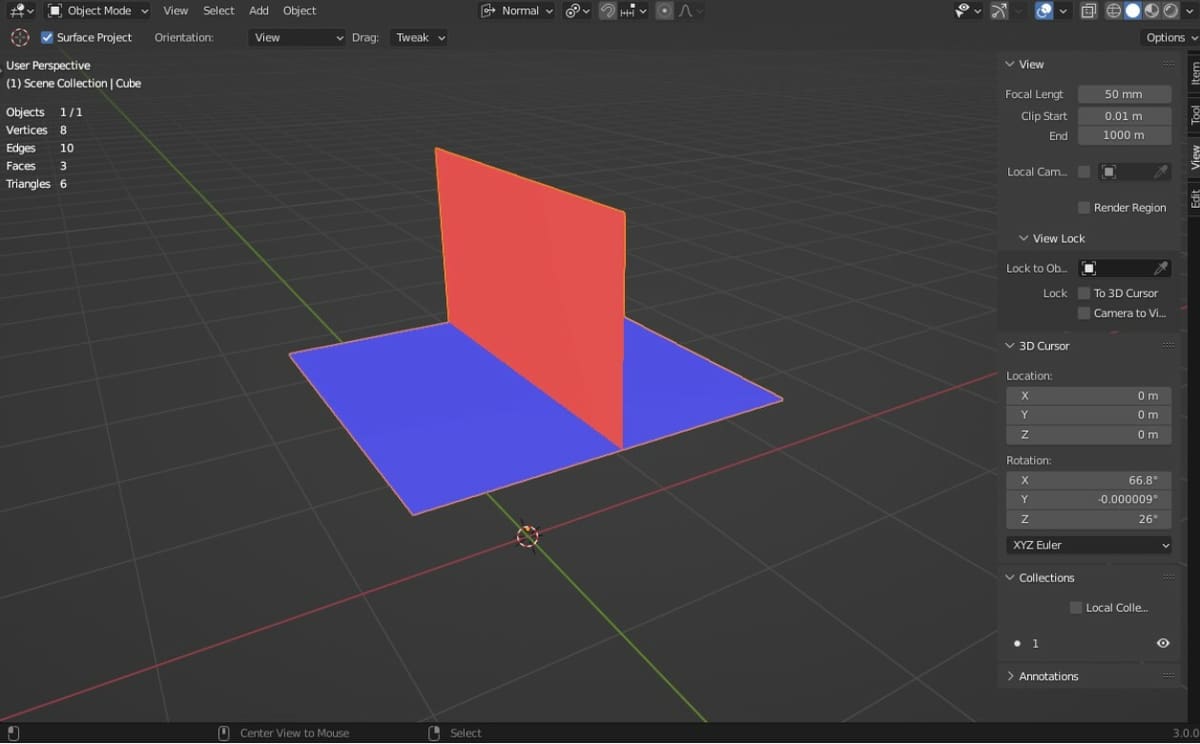The width and height of the screenshot is (1200, 744).
Task: Switch to material preview shading
Action: pyautogui.click(x=1151, y=10)
